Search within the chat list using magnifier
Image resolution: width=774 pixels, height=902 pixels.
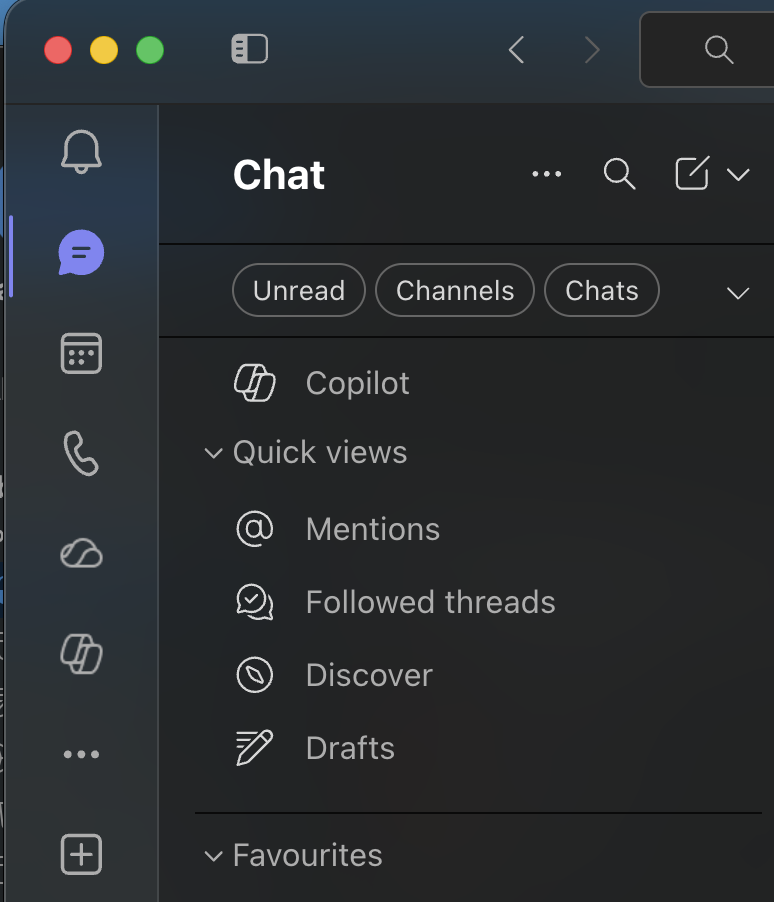(619, 174)
